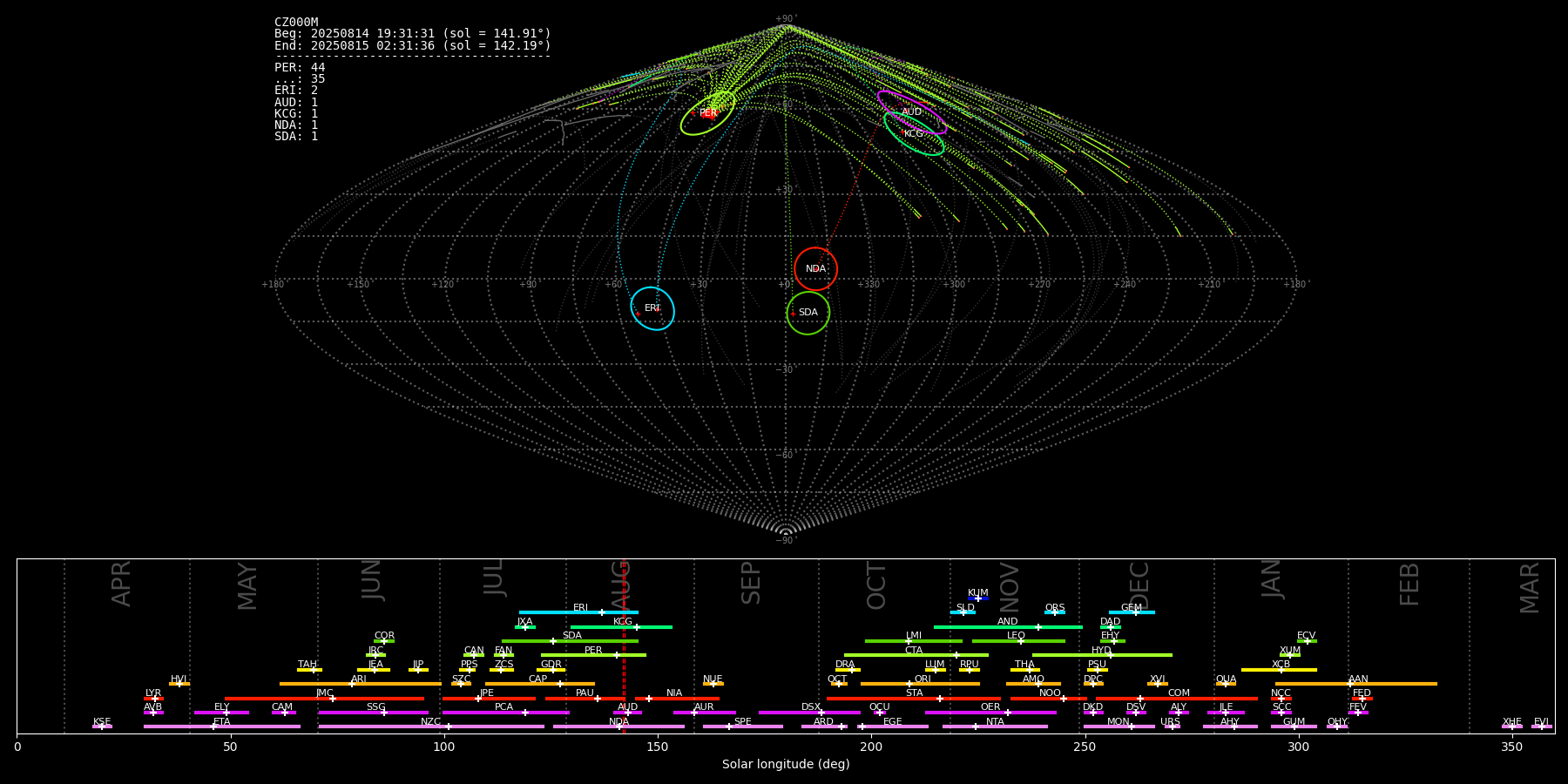This screenshot has width=1568, height=784.
Task: Click the '−60°' latitude label
Action: point(786,456)
